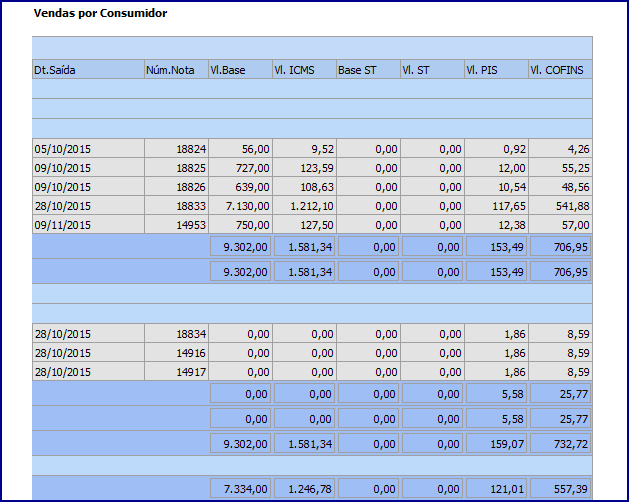Select the date cell 05/10/2015
The height and width of the screenshot is (502, 629).
pyautogui.click(x=88, y=149)
